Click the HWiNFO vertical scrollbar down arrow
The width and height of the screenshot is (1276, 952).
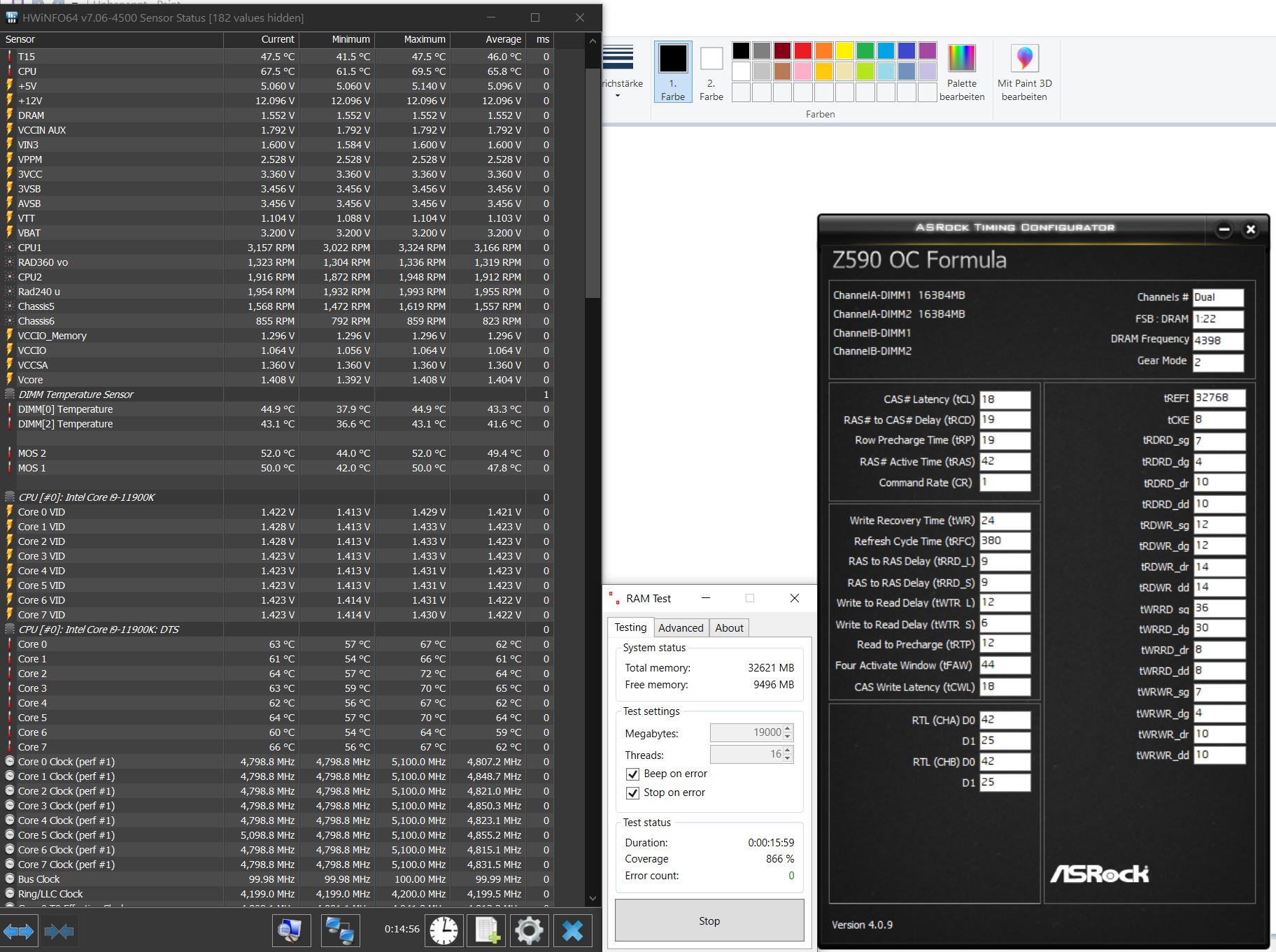click(x=593, y=899)
